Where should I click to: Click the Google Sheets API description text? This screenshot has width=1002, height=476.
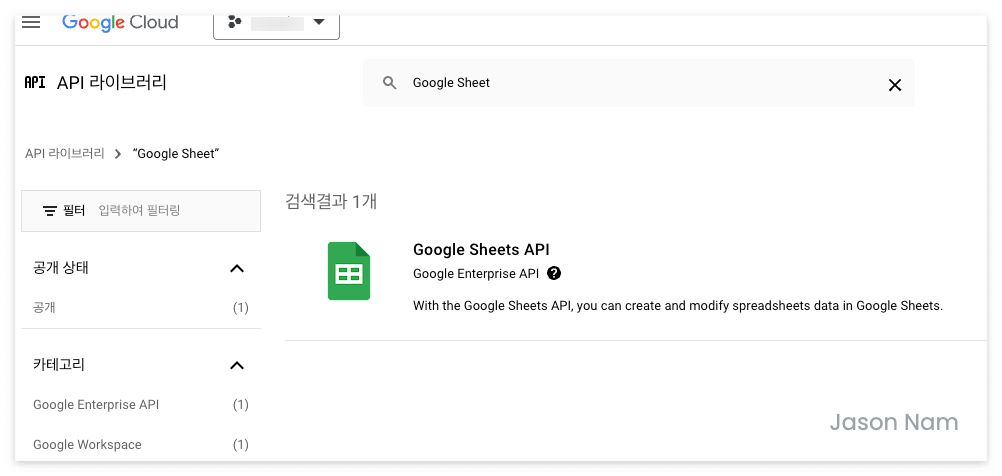[678, 306]
